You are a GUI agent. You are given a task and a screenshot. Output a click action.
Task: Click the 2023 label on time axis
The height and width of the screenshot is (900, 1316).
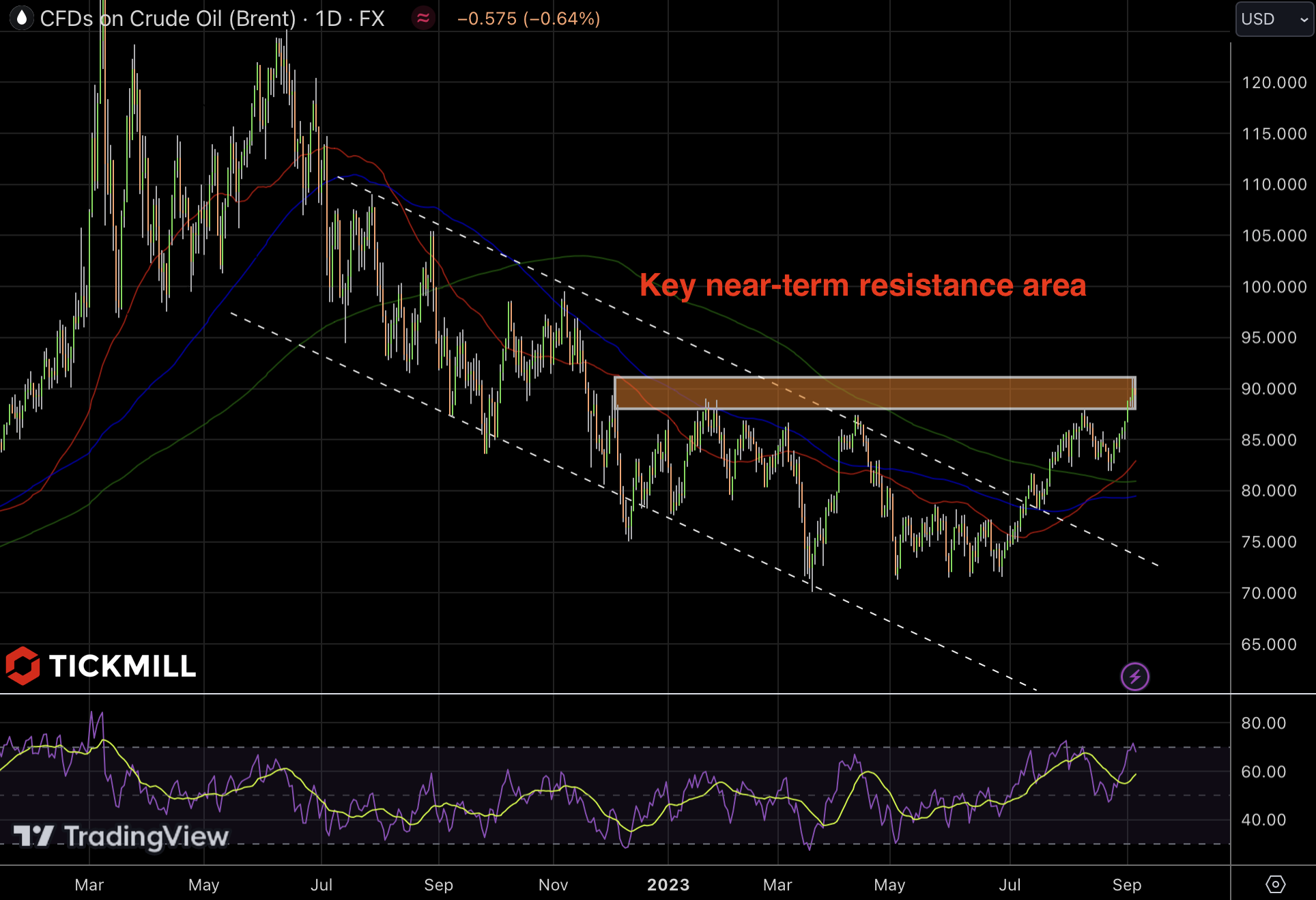(x=668, y=884)
